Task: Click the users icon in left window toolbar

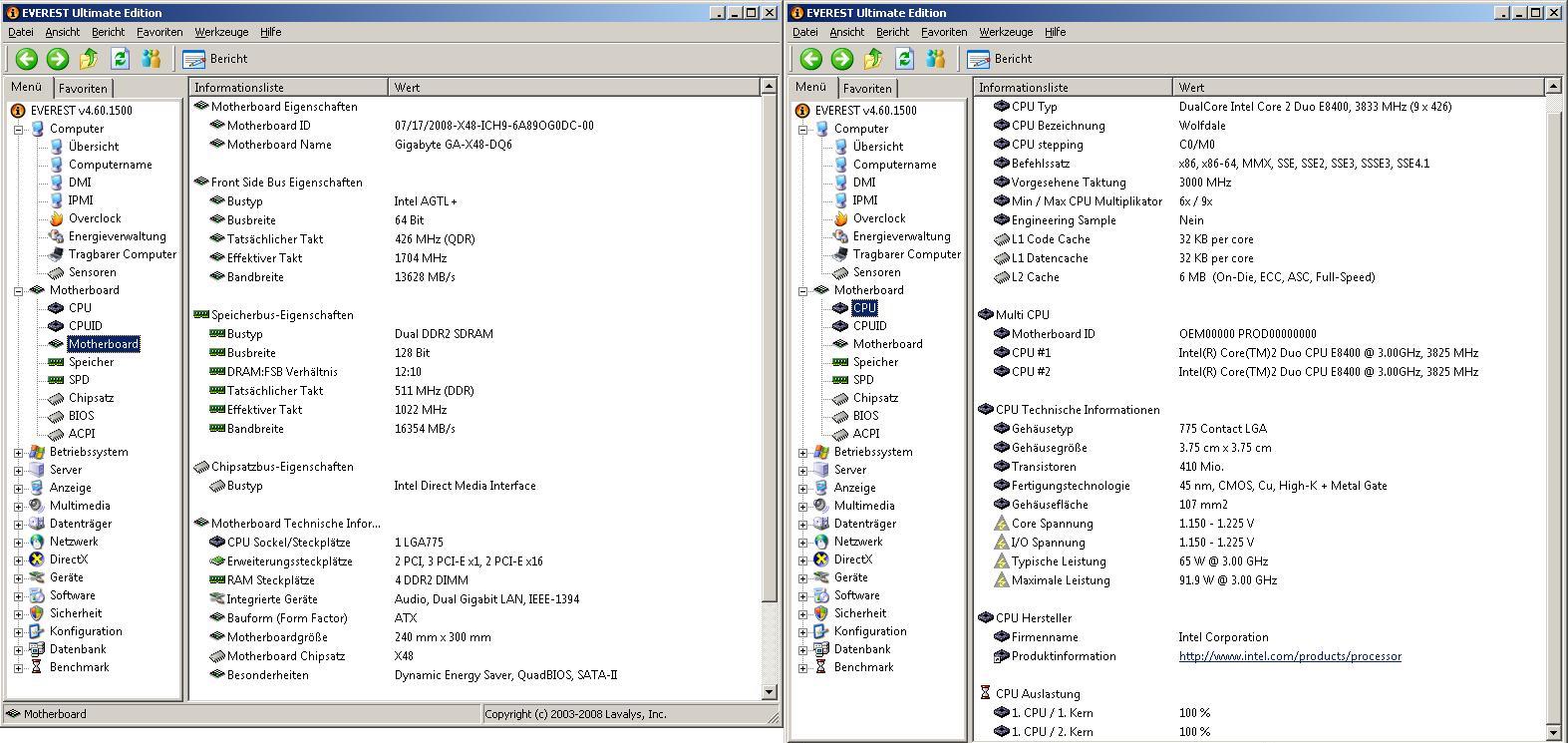Action: [151, 59]
